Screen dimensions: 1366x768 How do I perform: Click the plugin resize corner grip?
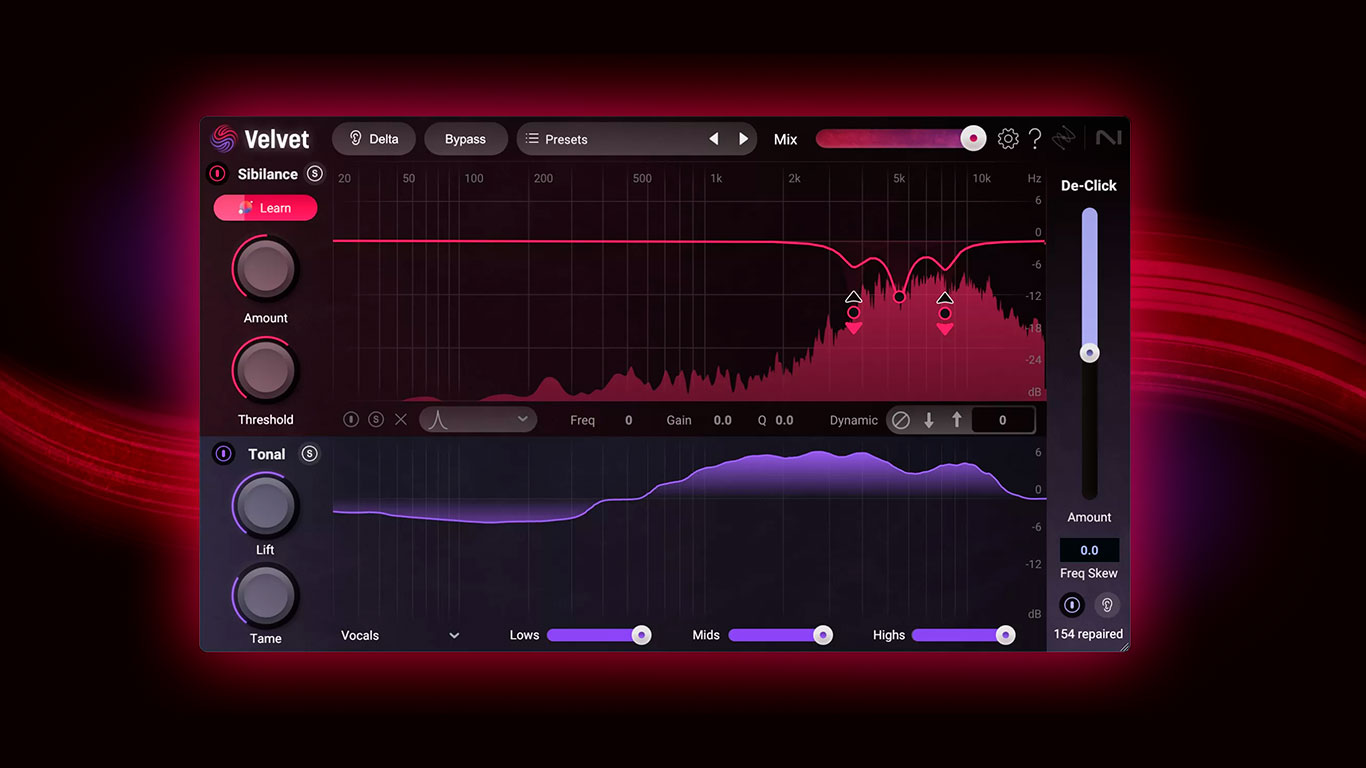(1124, 646)
